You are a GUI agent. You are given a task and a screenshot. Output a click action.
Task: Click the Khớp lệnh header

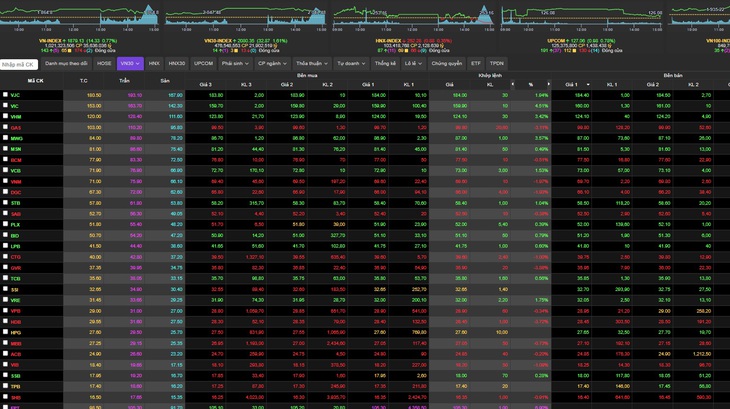click(490, 75)
